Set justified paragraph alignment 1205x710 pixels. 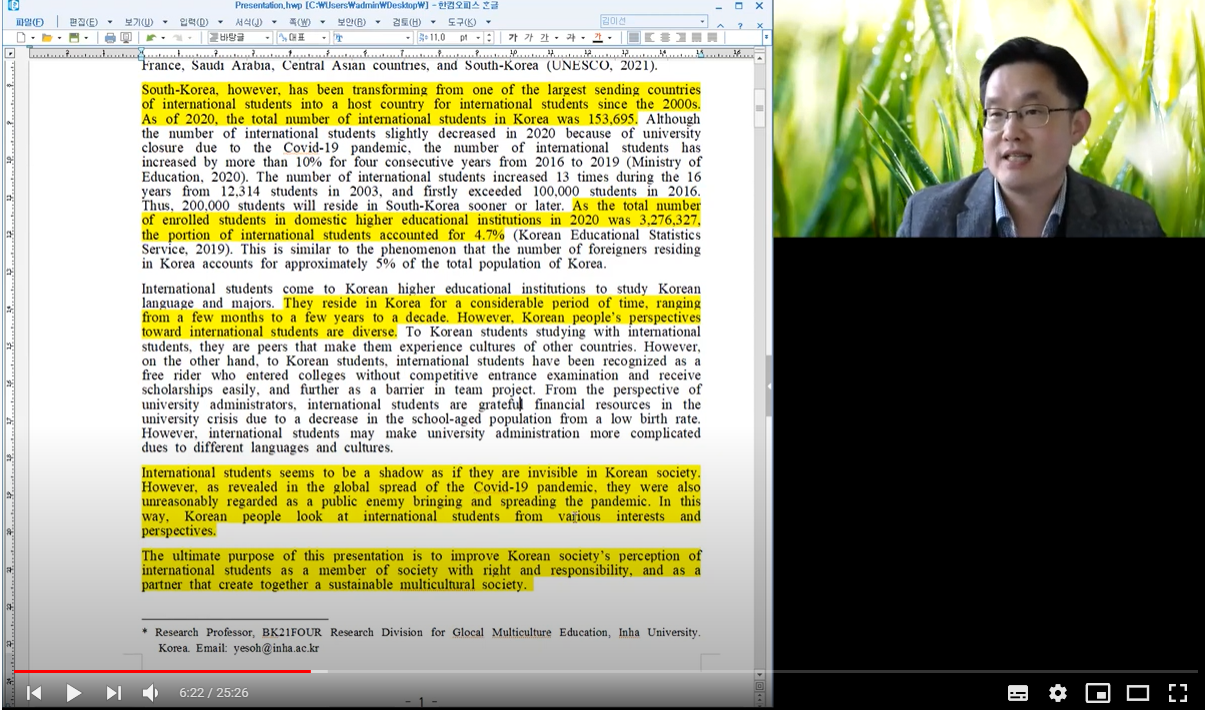pyautogui.click(x=634, y=38)
